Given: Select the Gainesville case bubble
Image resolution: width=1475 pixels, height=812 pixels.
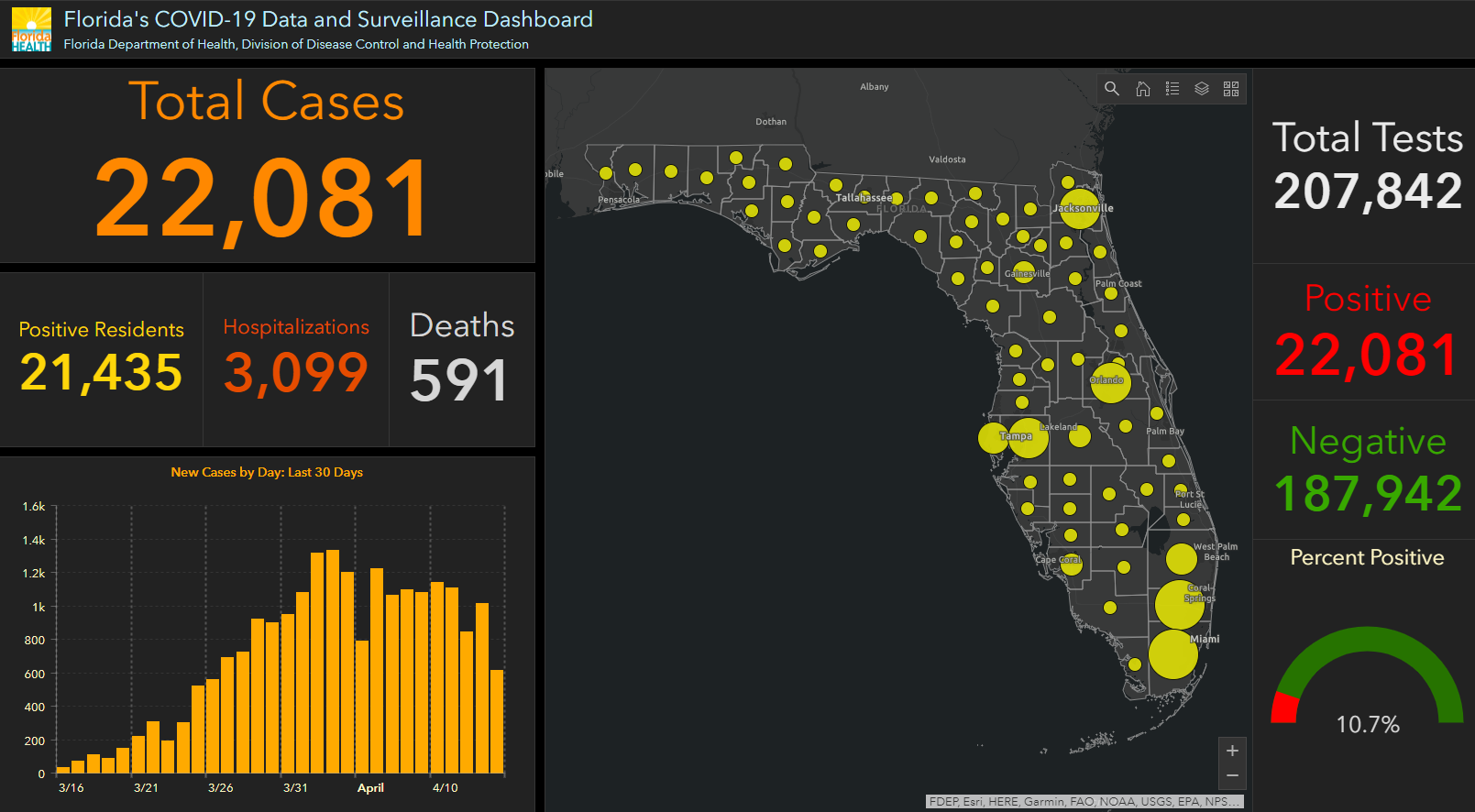Looking at the screenshot, I should pos(1024,272).
